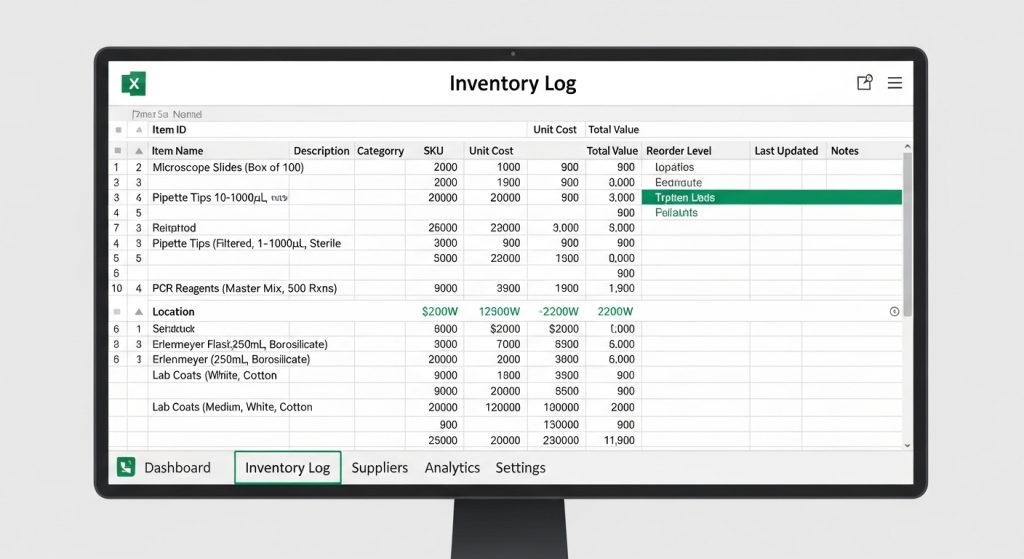Click the vertical scrollbar thumb
Screen dimensions: 1024x559
907,235
